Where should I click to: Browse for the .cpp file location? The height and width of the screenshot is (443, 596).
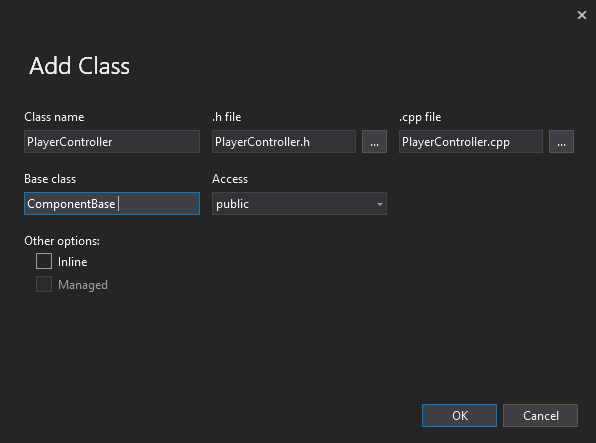[561, 142]
